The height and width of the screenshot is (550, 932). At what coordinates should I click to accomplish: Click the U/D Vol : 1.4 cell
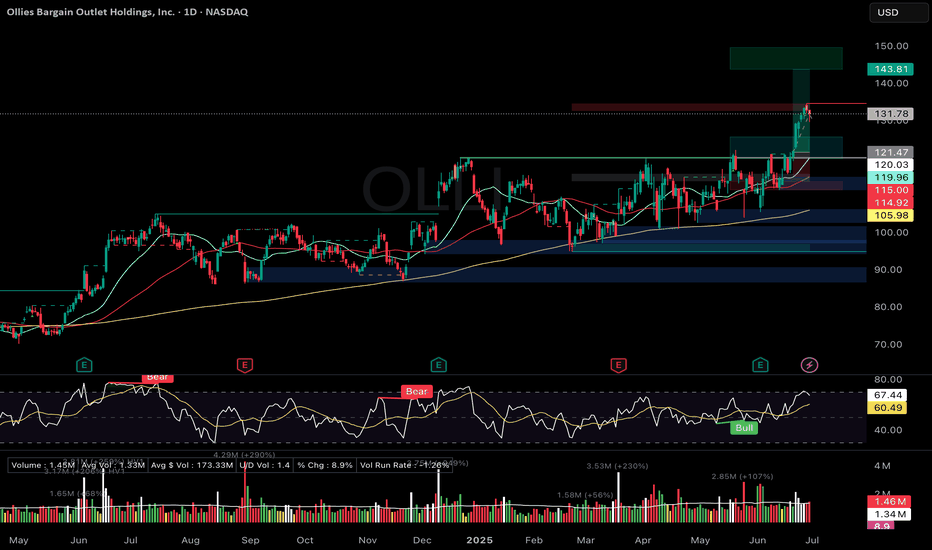point(265,465)
